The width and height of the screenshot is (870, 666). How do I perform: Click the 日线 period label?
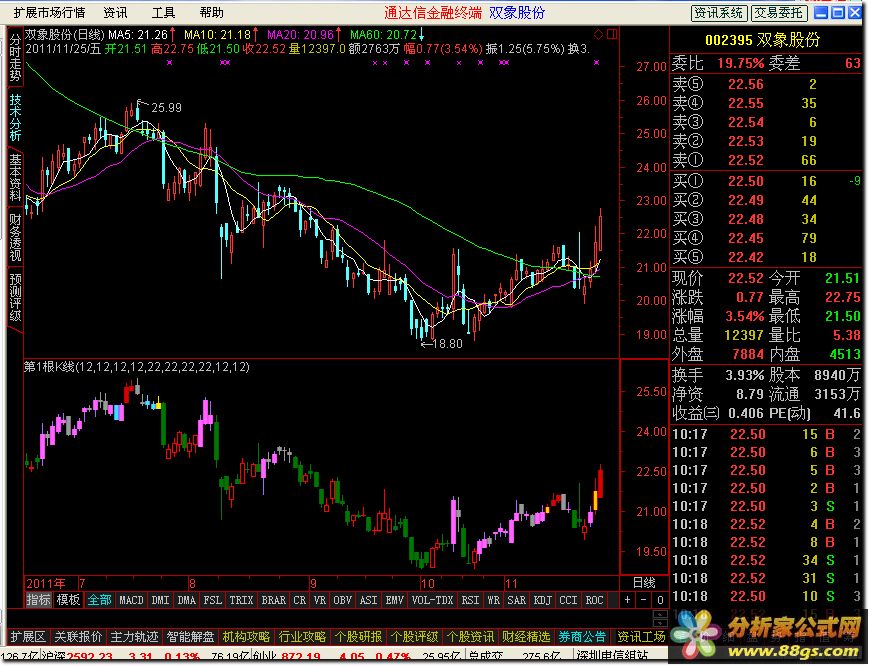644,583
